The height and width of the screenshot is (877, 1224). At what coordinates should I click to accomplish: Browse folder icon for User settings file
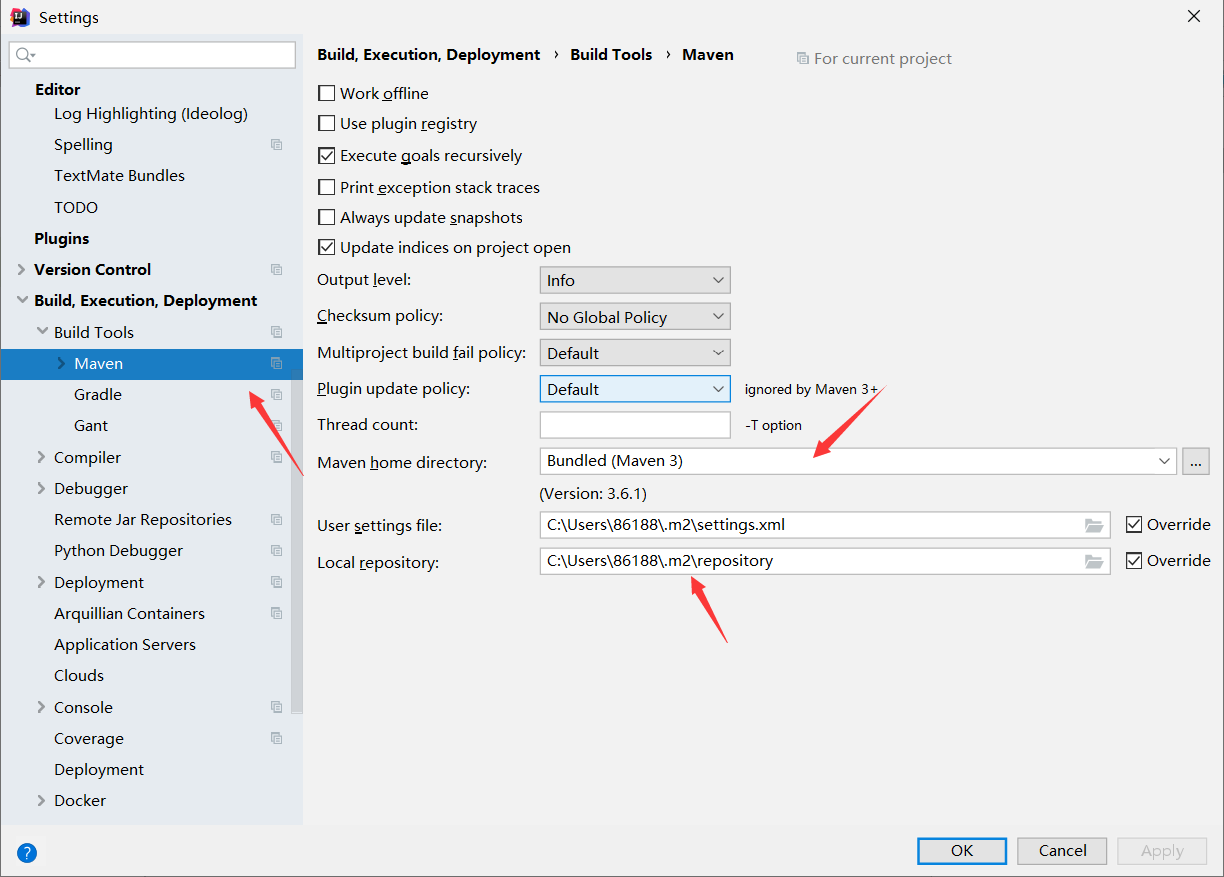(x=1094, y=525)
